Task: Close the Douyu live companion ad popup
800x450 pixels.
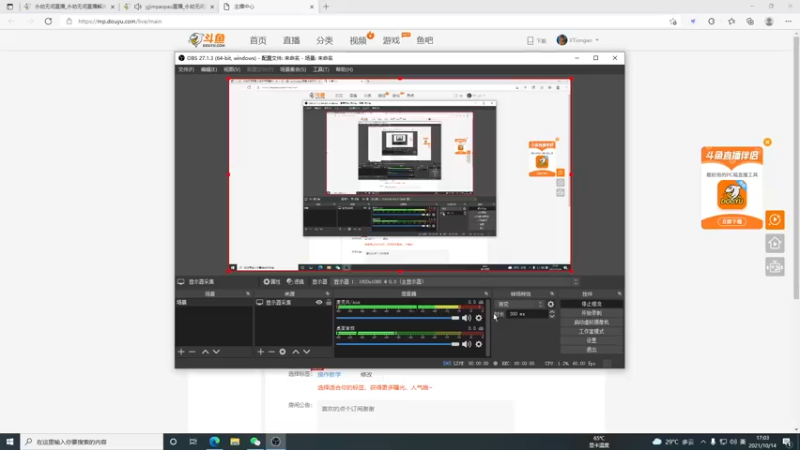Action: [767, 142]
